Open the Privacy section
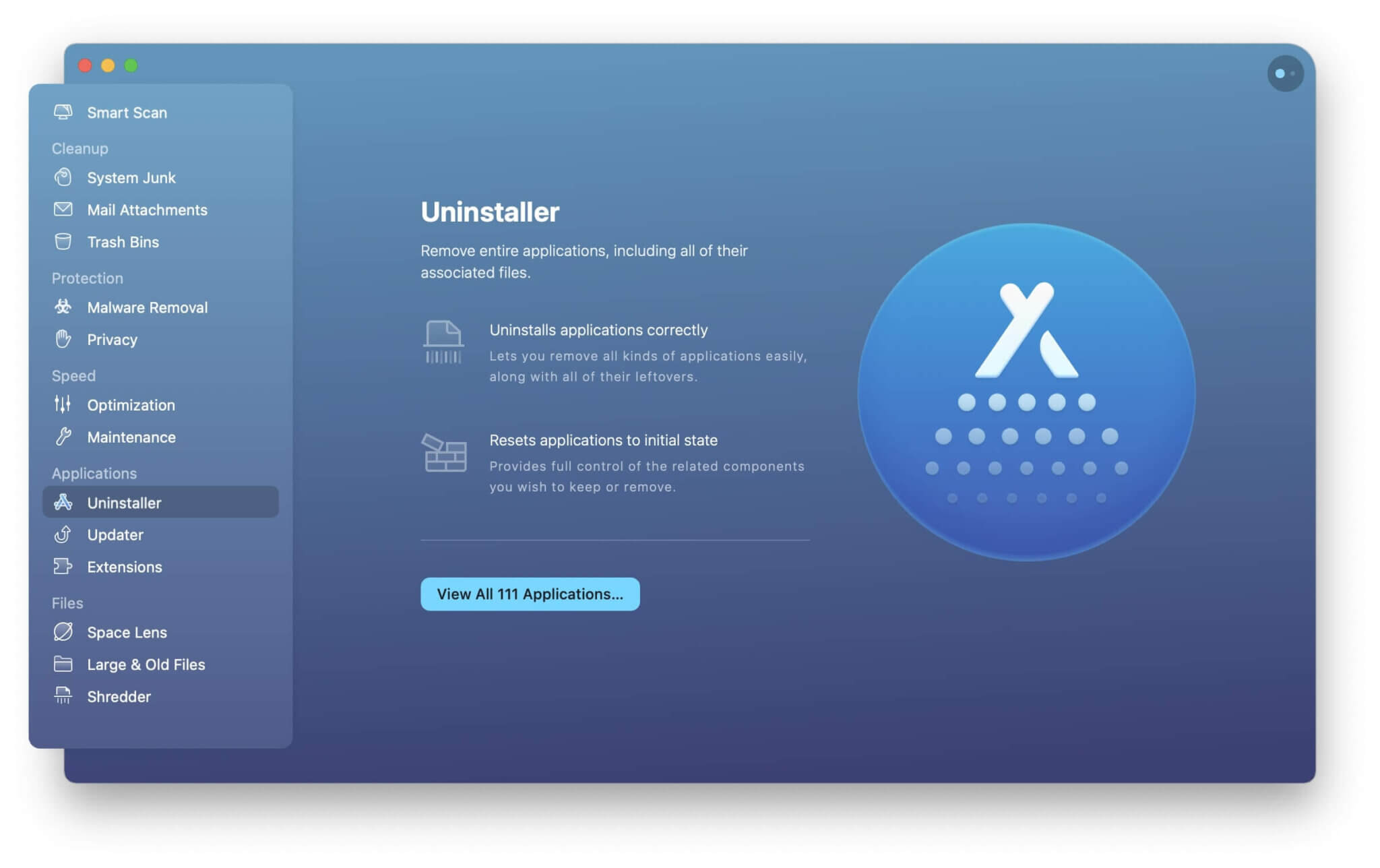The image size is (1380, 868). pyautogui.click(x=112, y=340)
